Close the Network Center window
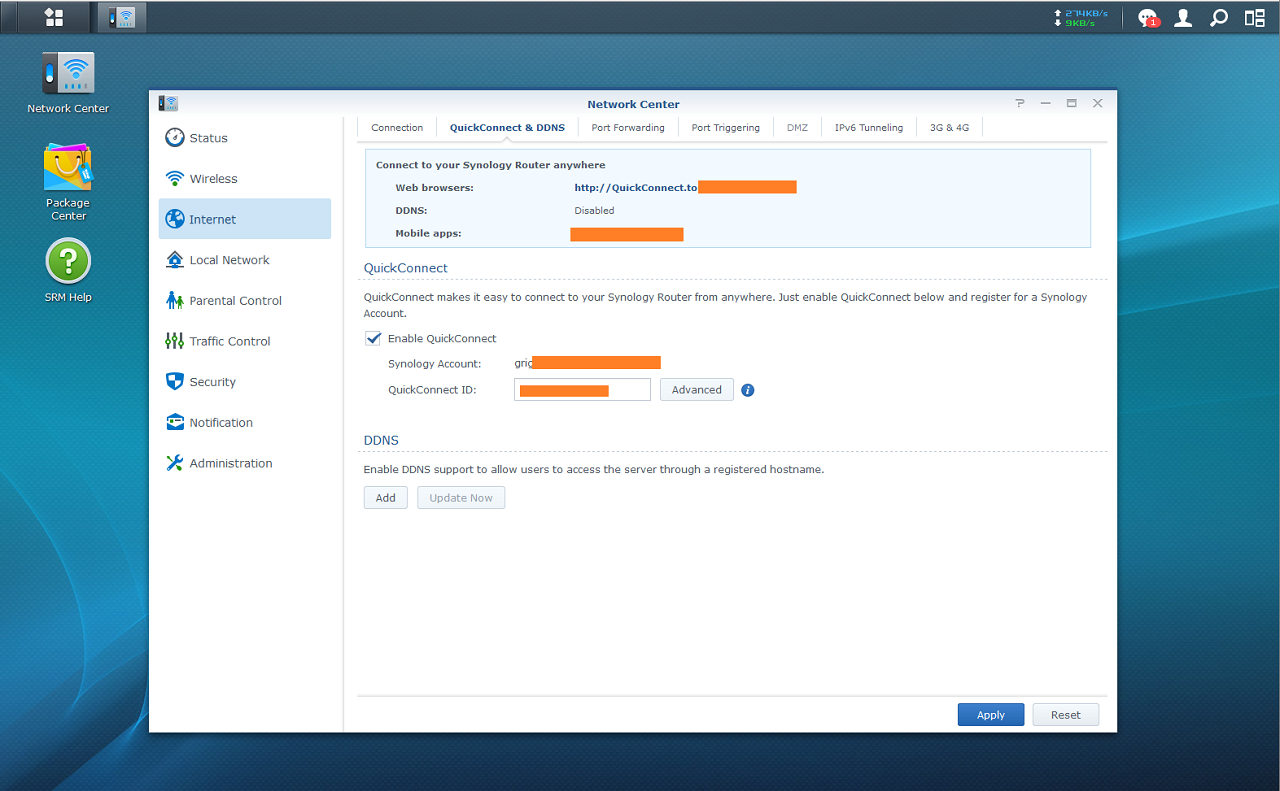Image resolution: width=1280 pixels, height=791 pixels. pyautogui.click(x=1098, y=103)
